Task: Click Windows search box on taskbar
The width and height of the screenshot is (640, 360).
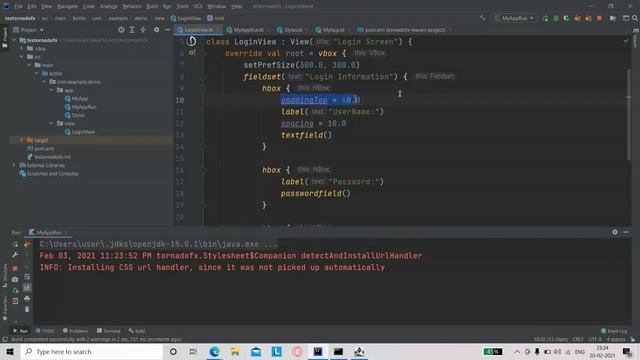Action: click(x=92, y=351)
